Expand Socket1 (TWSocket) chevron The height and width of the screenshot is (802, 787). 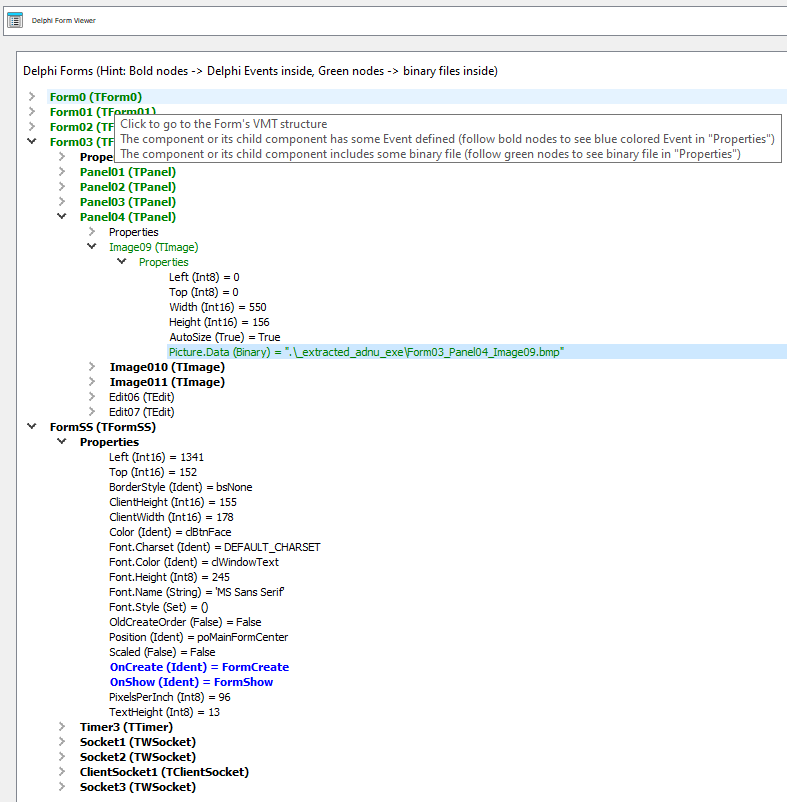[x=62, y=741]
